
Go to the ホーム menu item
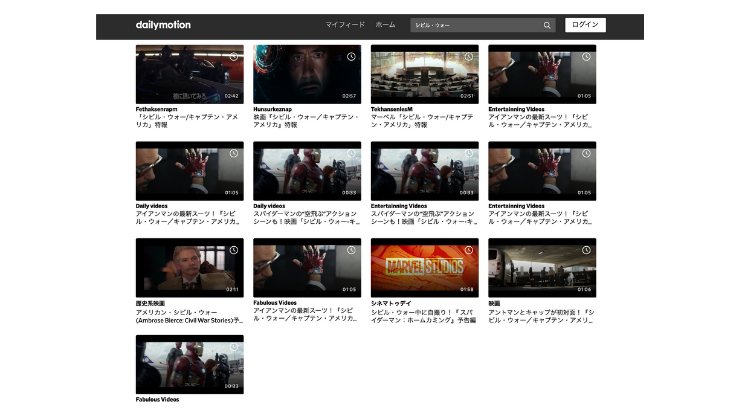pos(385,25)
